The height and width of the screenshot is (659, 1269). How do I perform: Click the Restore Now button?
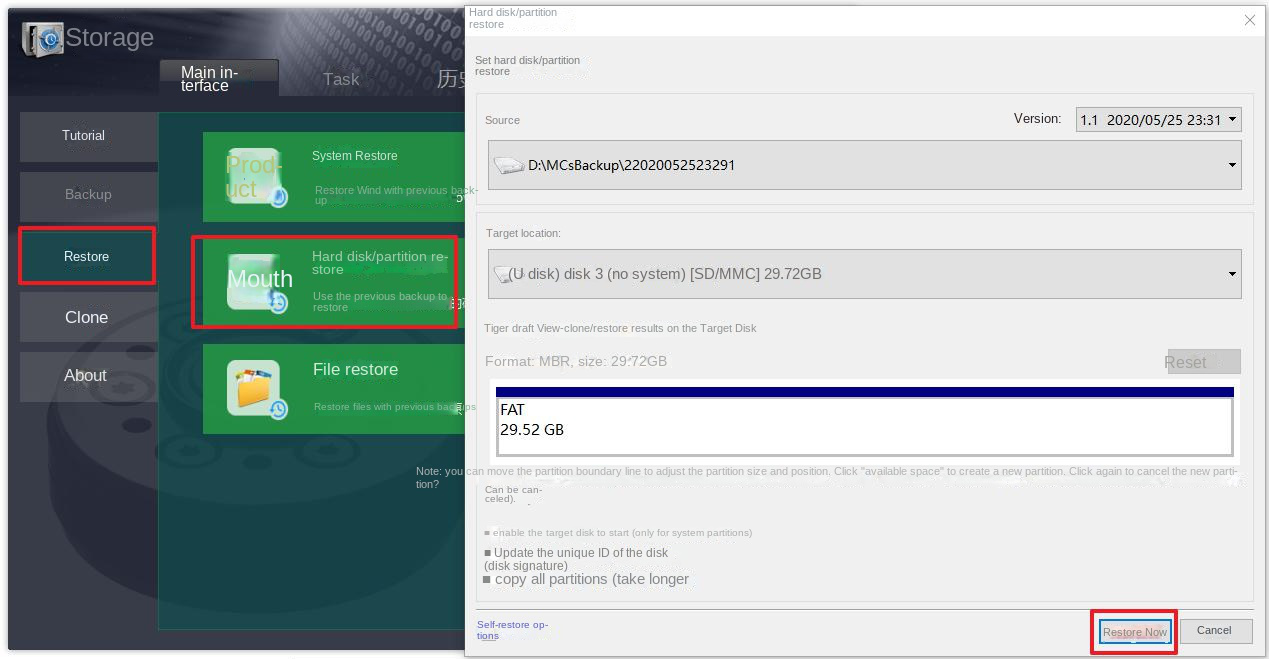point(1133,631)
